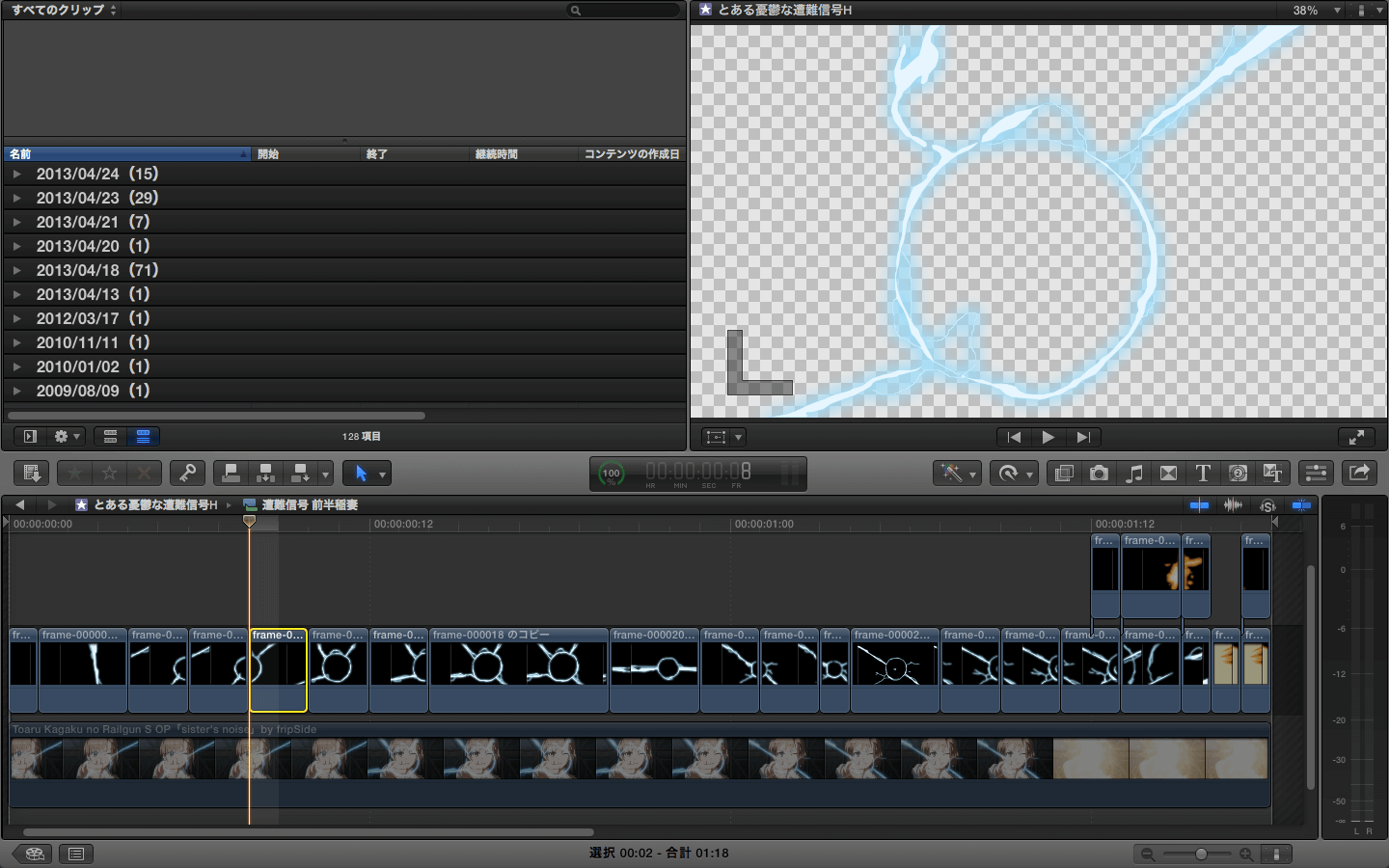Open the Share export icon
This screenshot has width=1389, height=868.
click(x=1359, y=473)
